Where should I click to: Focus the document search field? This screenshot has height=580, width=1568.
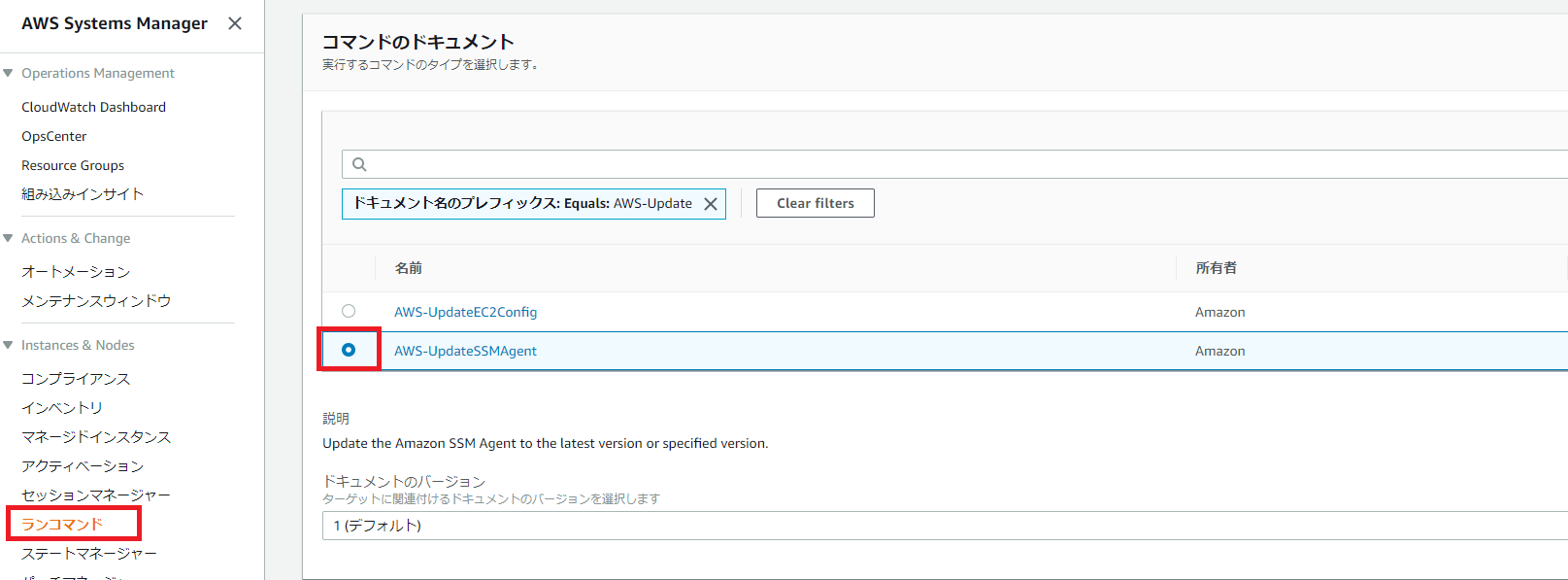coord(954,164)
